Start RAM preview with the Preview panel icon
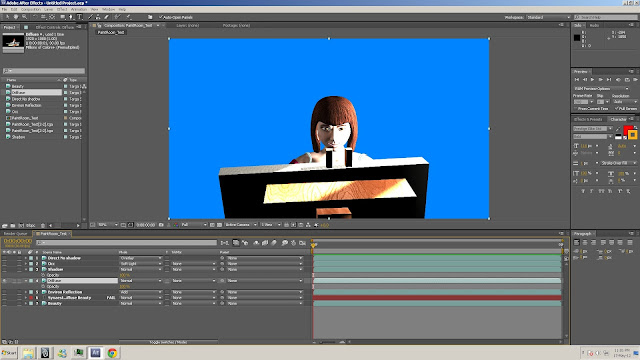 pyautogui.click(x=635, y=80)
